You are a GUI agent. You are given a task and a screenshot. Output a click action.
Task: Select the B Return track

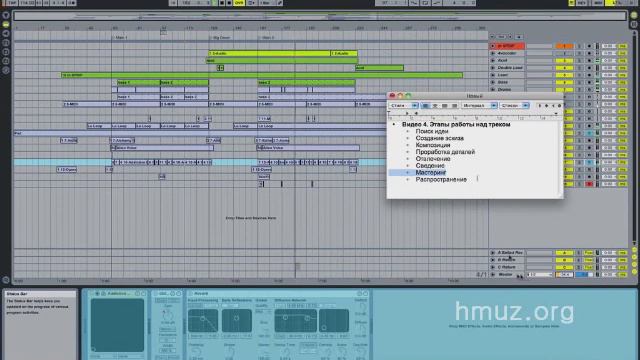pyautogui.click(x=507, y=260)
